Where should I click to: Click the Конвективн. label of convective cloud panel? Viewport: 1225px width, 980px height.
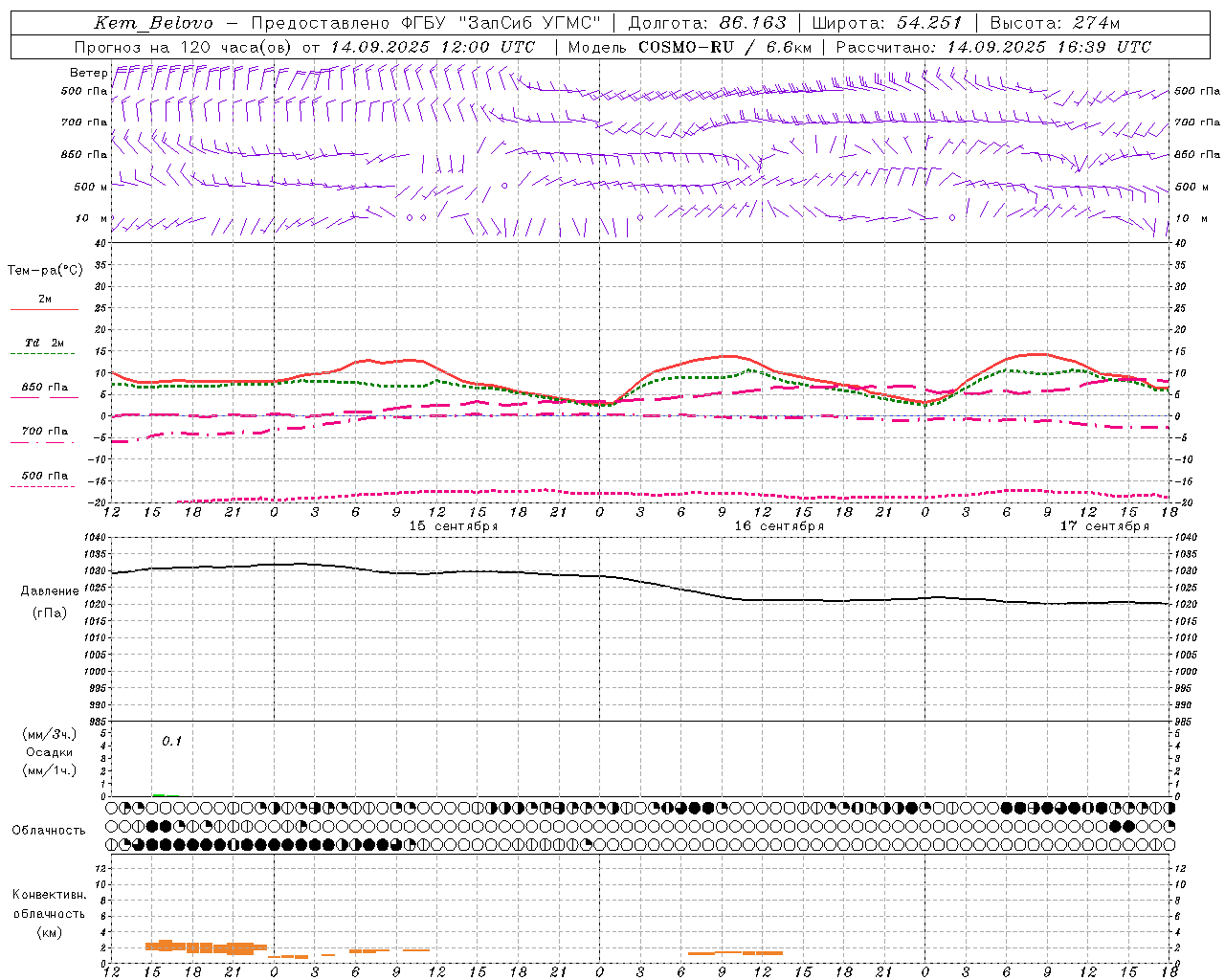pyautogui.click(x=49, y=895)
